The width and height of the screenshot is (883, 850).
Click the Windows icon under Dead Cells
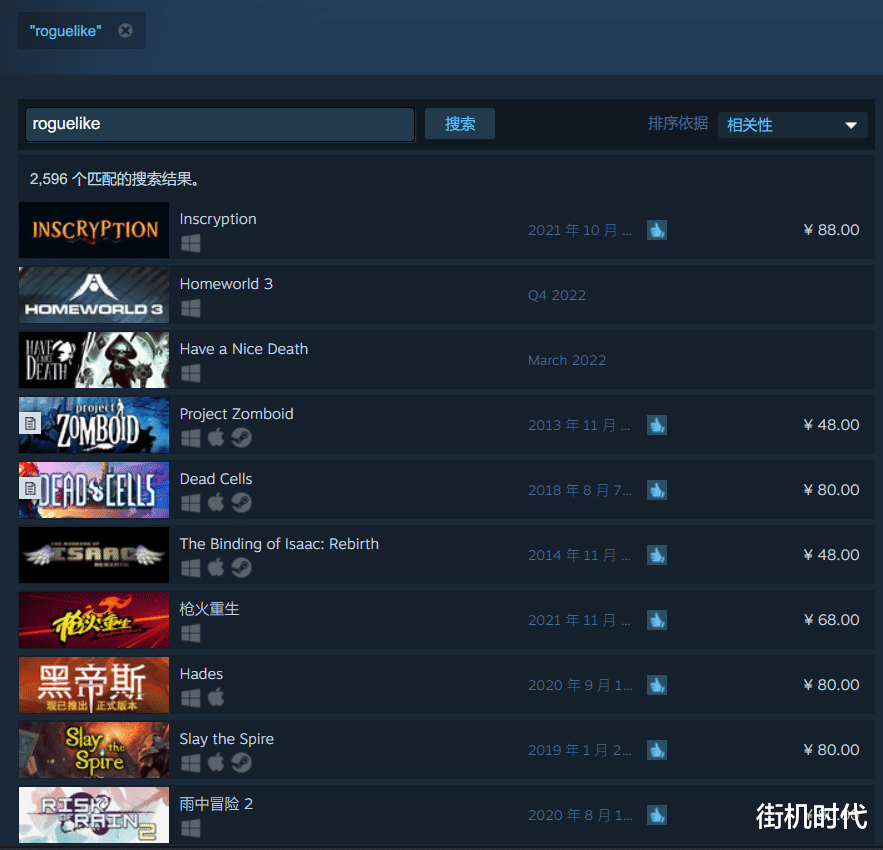click(191, 503)
